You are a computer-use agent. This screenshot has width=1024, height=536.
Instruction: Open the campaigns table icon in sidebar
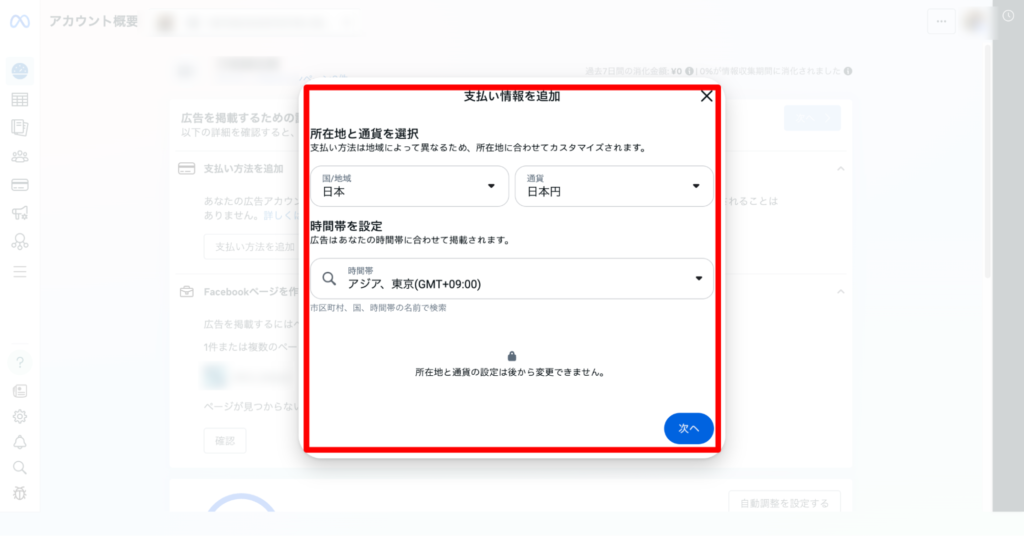[x=20, y=100]
